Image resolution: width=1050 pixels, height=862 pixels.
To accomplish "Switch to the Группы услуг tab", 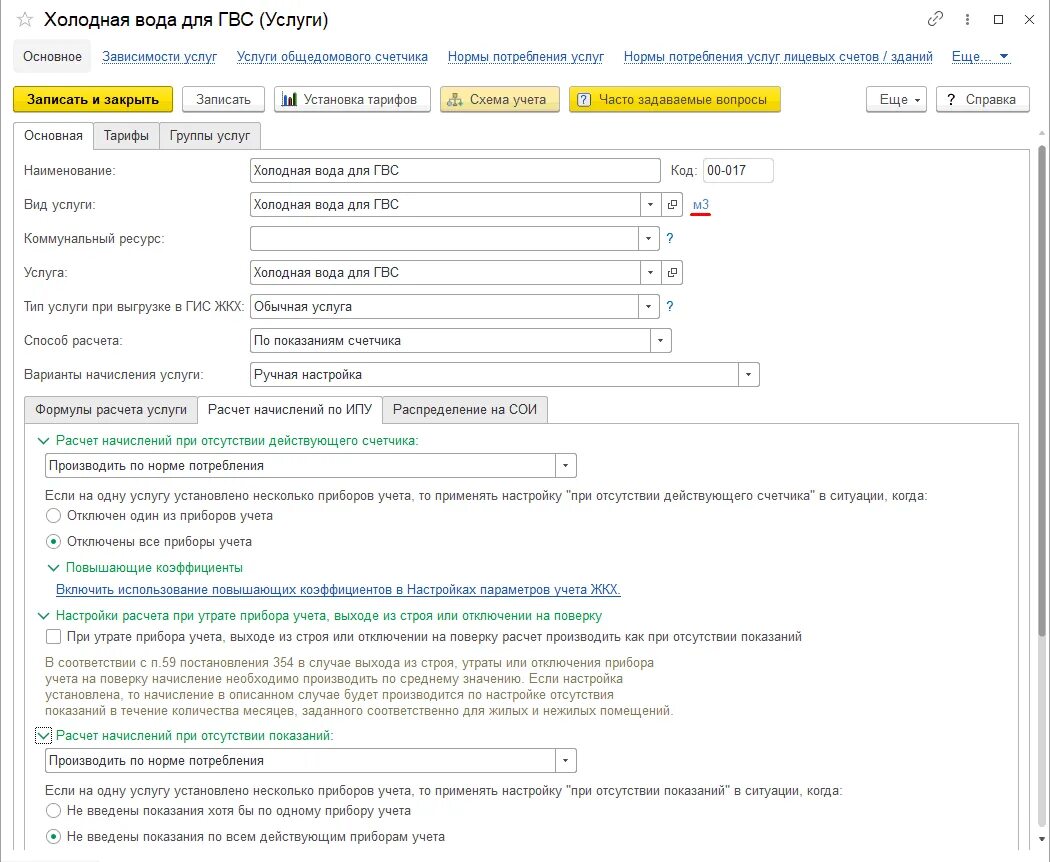I will pos(210,136).
